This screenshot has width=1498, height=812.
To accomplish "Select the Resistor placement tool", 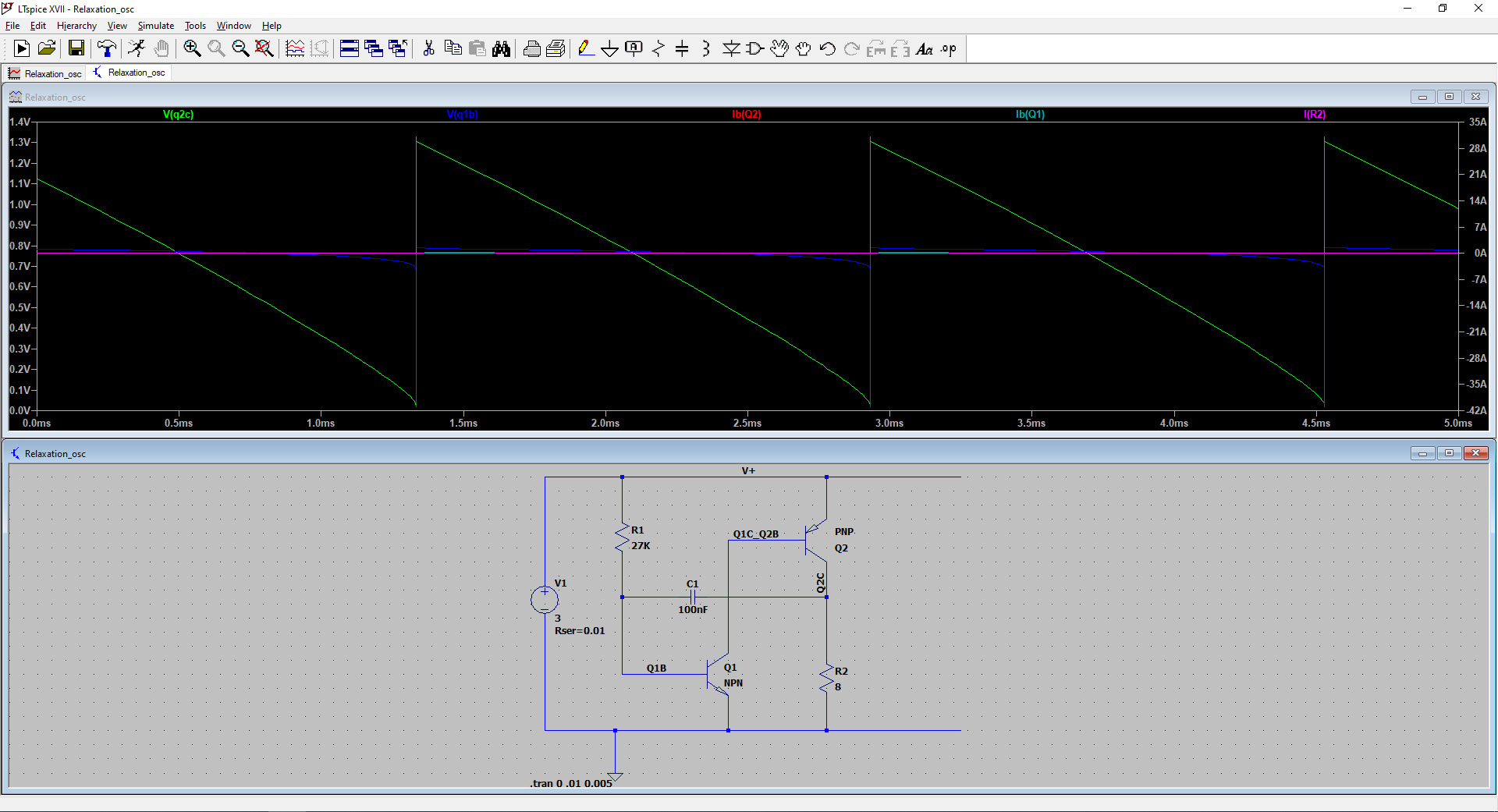I will (658, 48).
